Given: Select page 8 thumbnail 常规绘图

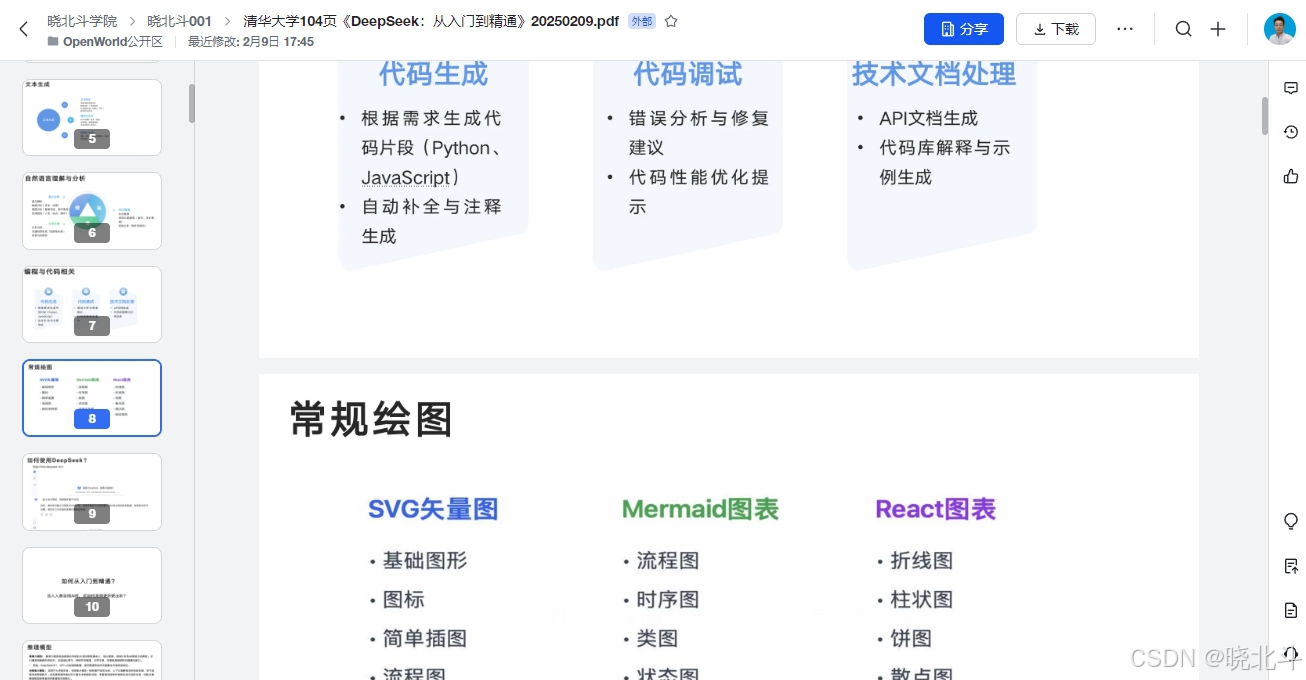Looking at the screenshot, I should tap(92, 398).
